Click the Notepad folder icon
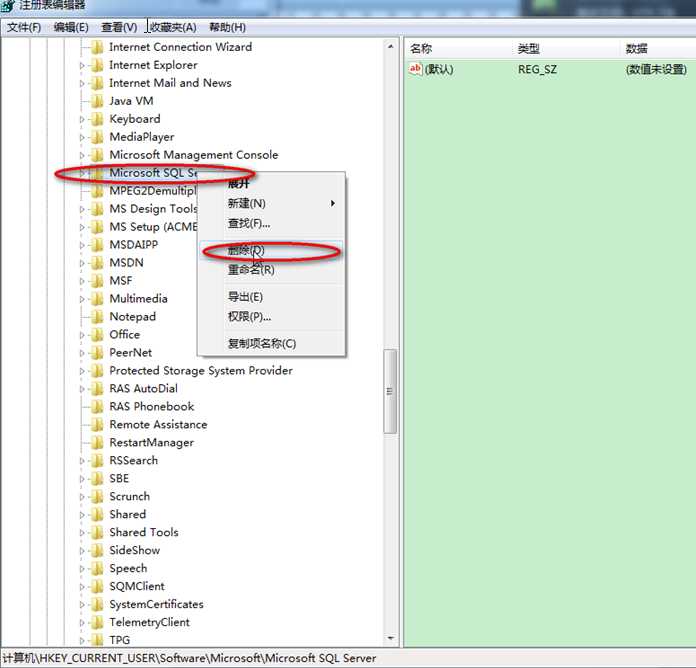This screenshot has width=696, height=668. pyautogui.click(x=97, y=317)
